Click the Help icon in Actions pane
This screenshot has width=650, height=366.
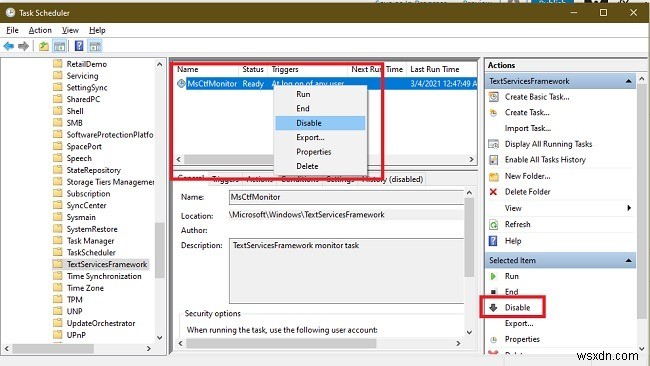tap(493, 241)
